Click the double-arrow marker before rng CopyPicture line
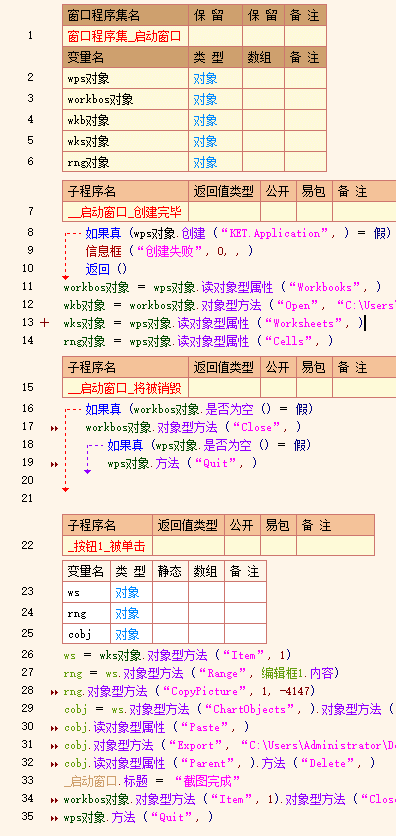 [x=54, y=692]
